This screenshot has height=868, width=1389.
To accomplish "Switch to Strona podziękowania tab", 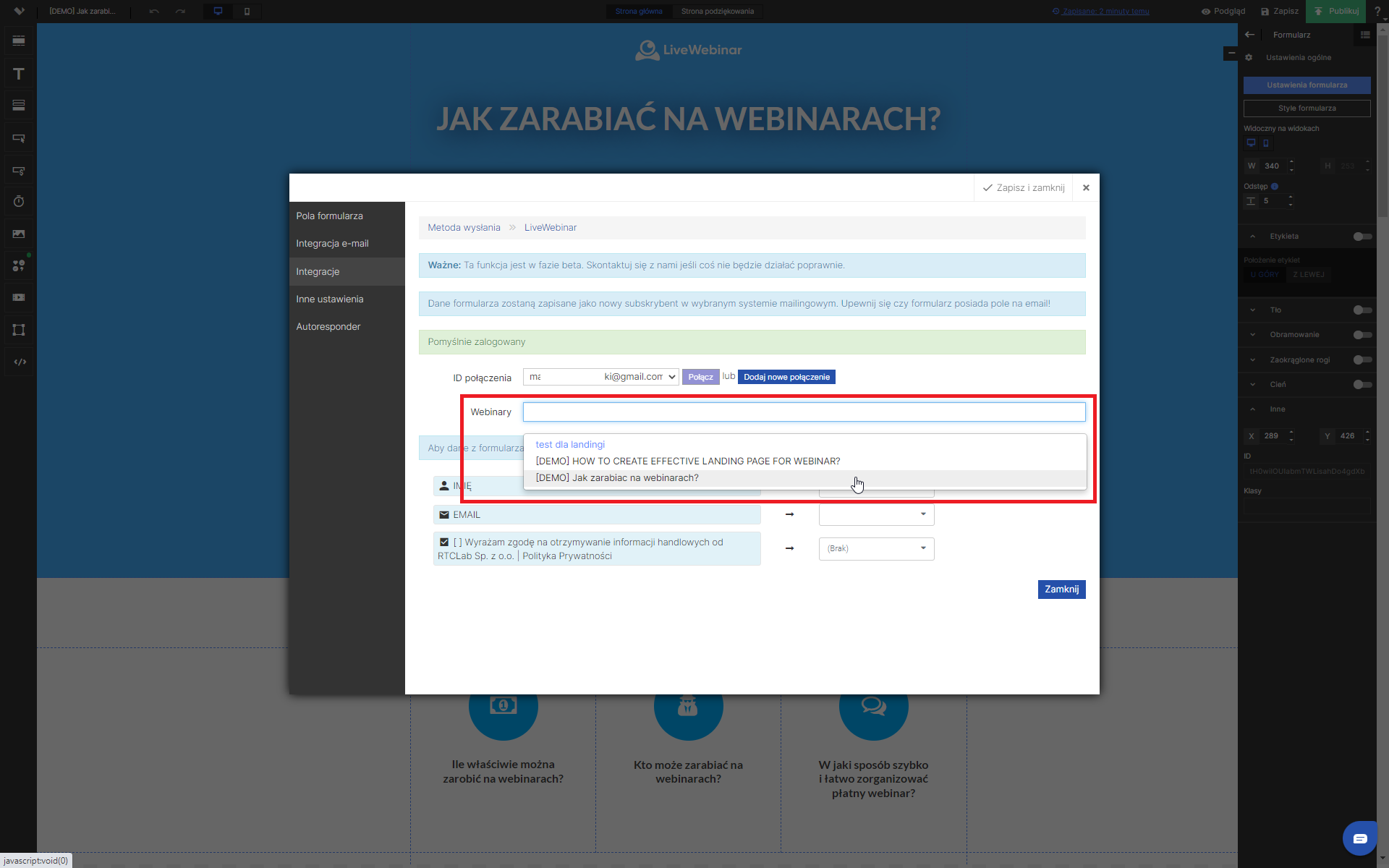I will (717, 11).
